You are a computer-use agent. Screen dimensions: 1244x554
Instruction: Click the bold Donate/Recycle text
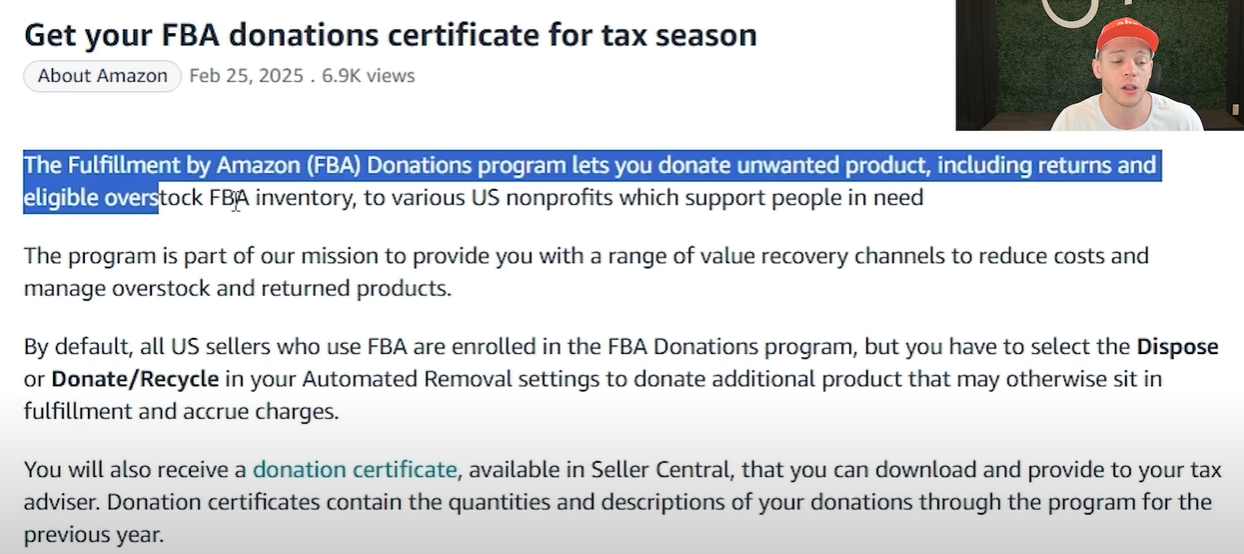(x=135, y=380)
